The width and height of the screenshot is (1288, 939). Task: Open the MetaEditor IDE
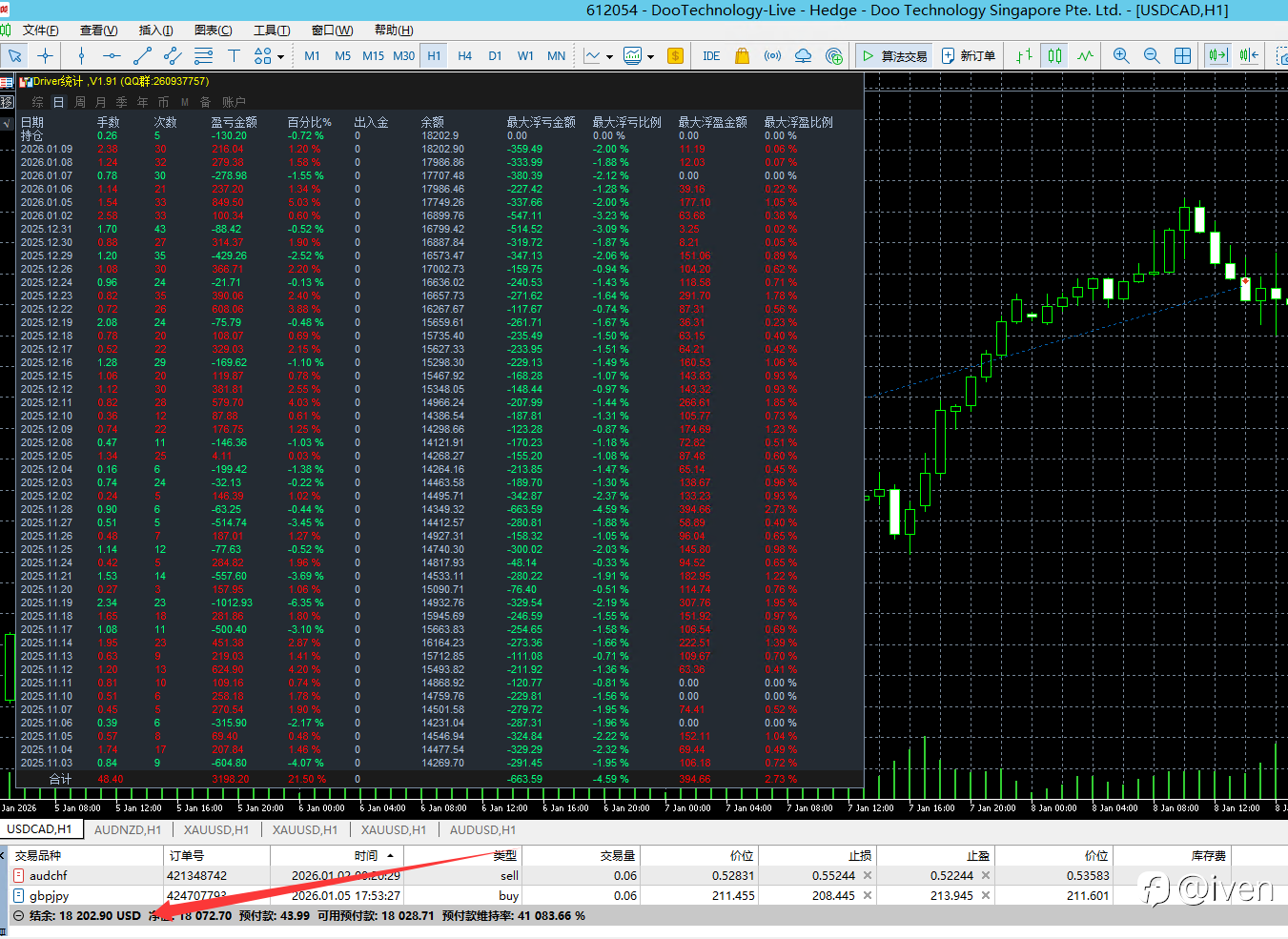tap(711, 55)
